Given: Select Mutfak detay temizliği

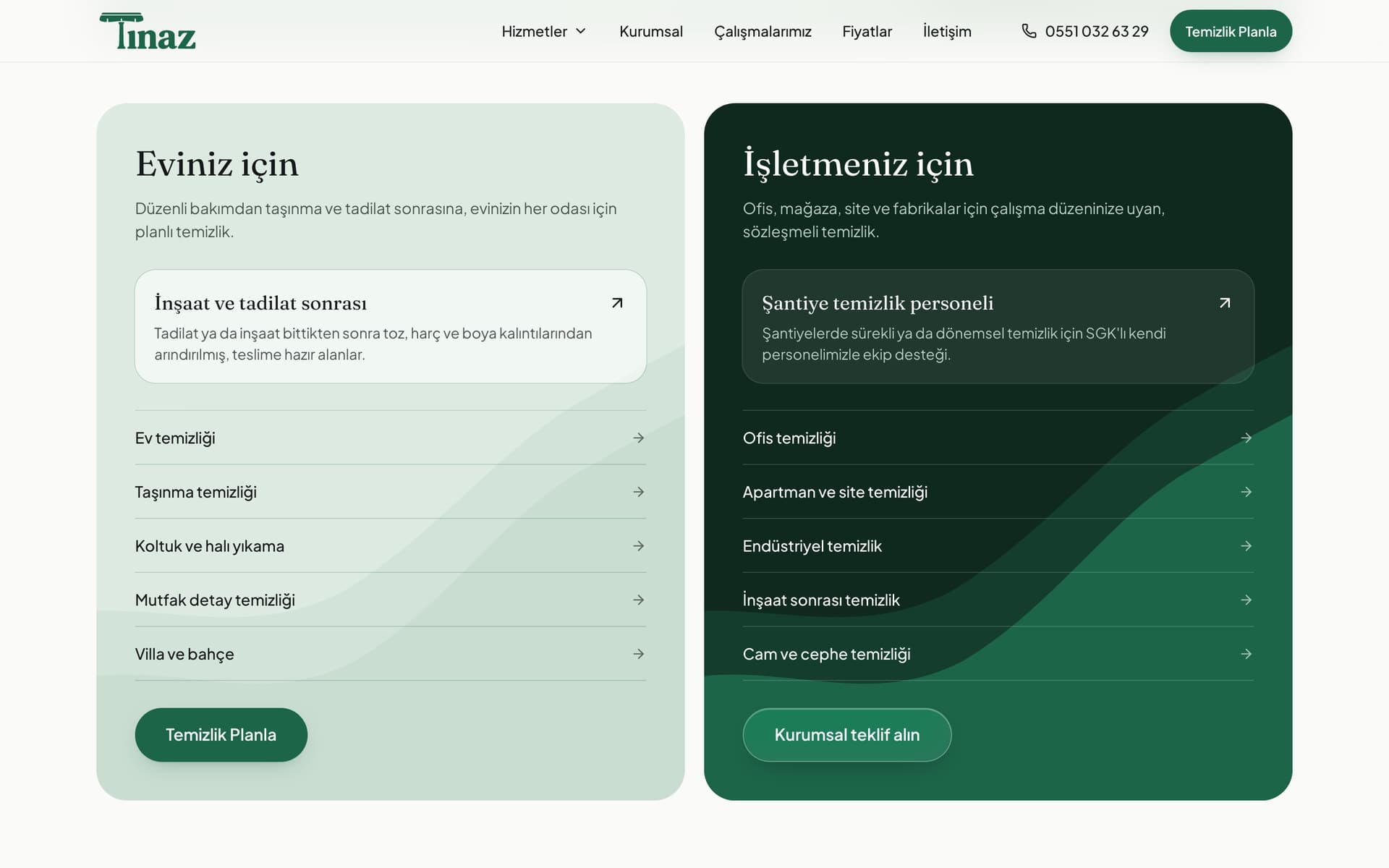Looking at the screenshot, I should 391,600.
